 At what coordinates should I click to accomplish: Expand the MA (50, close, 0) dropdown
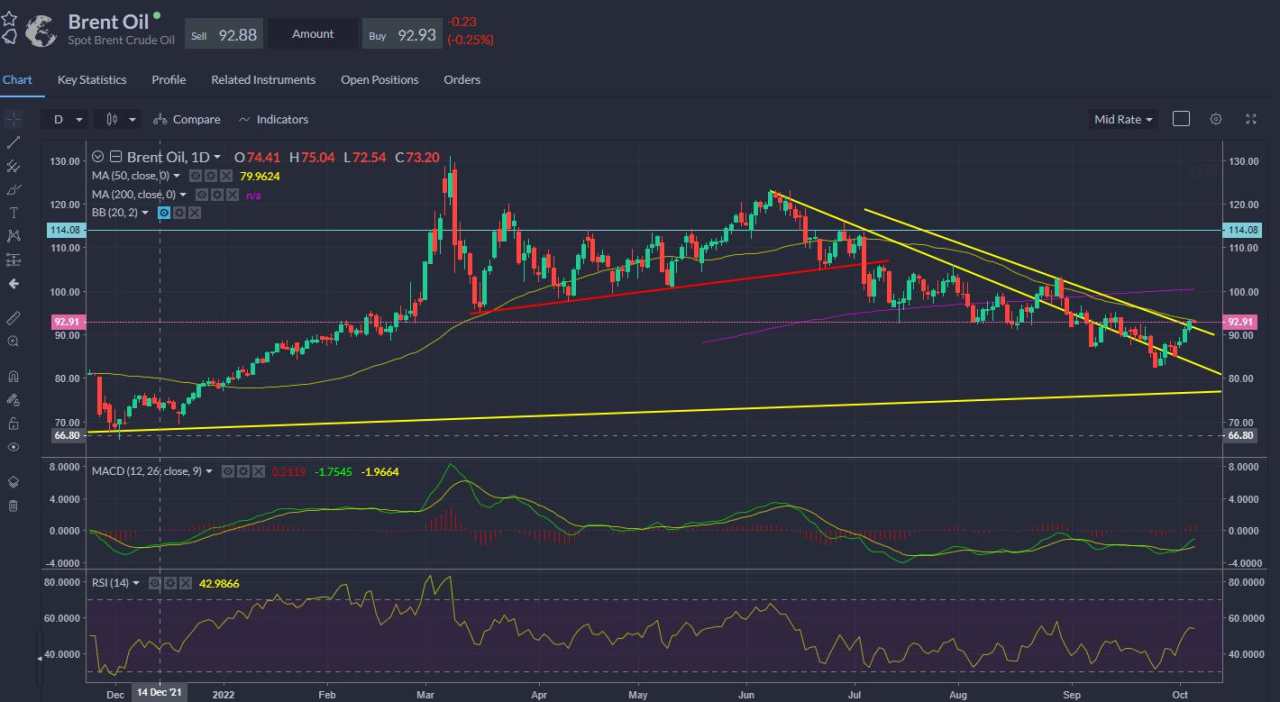176,176
